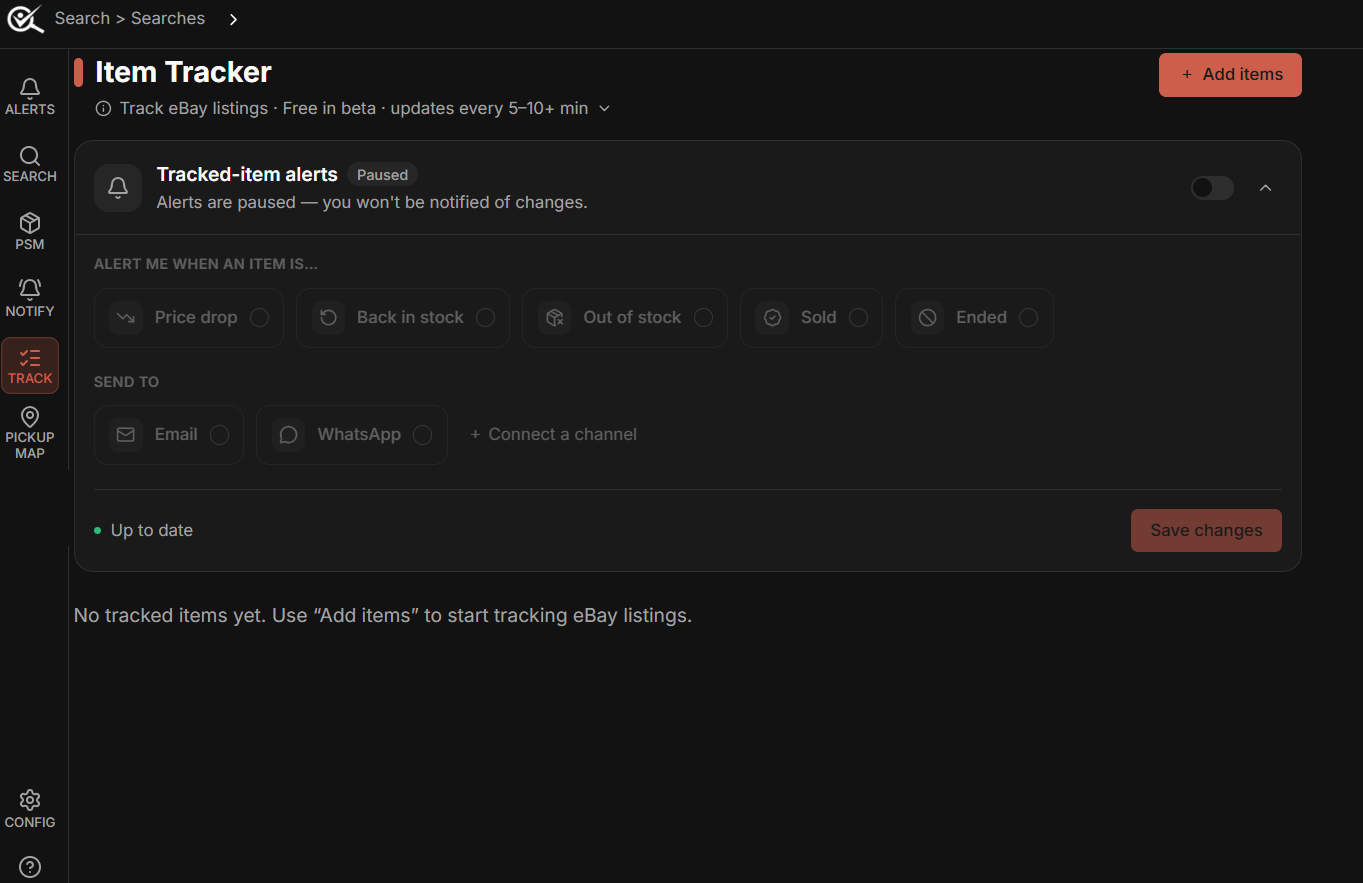This screenshot has width=1363, height=883.
Task: Click the app logo in top-left corner
Action: coord(26,19)
